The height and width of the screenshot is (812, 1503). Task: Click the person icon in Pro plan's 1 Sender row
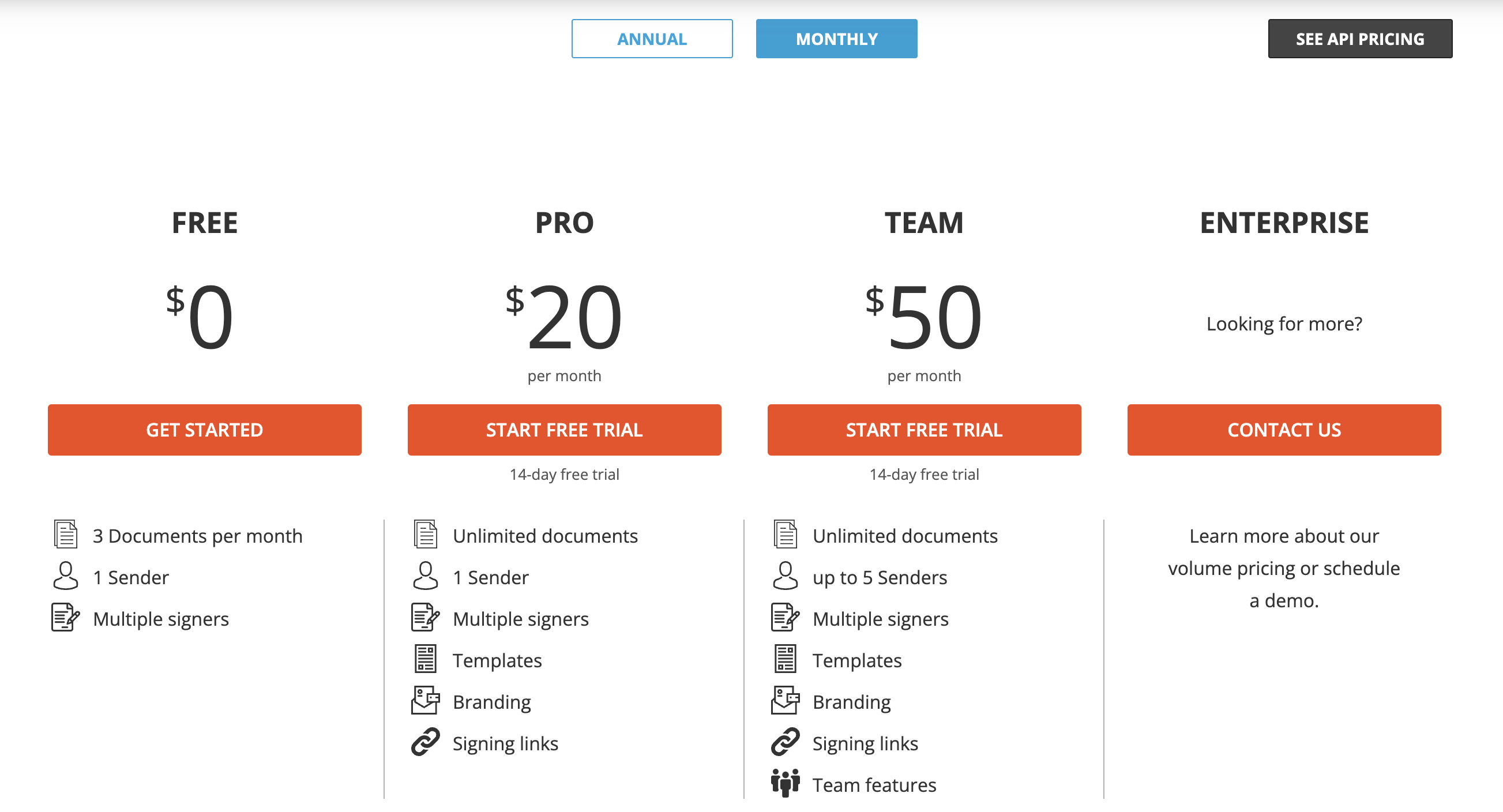pyautogui.click(x=425, y=576)
